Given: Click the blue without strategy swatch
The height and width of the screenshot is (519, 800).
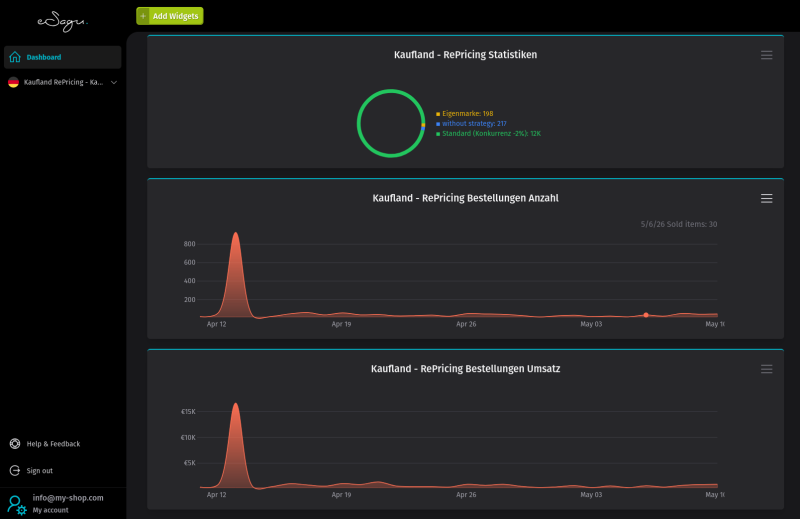Looking at the screenshot, I should point(438,124).
